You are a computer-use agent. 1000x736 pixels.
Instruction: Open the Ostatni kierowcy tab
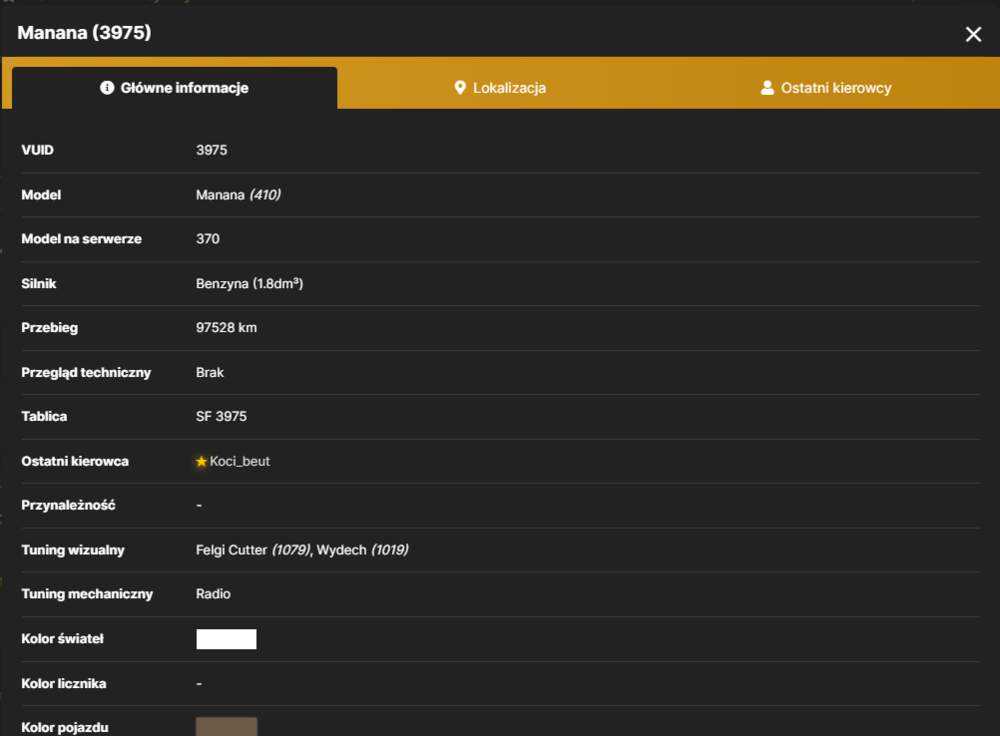click(826, 88)
